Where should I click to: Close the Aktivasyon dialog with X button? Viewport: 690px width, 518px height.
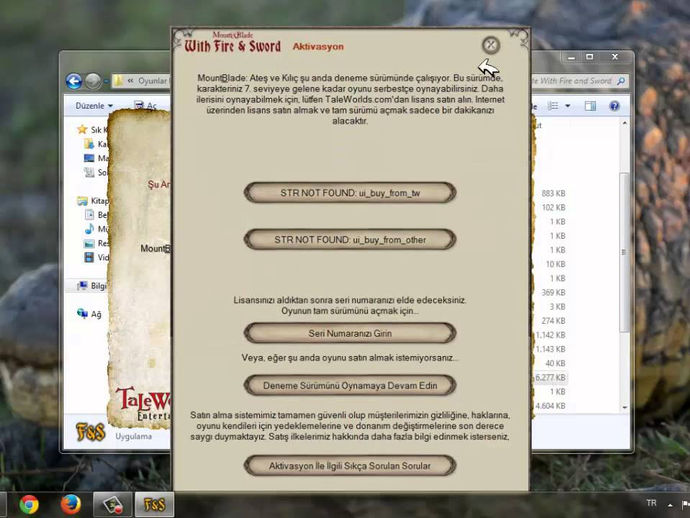(491, 45)
